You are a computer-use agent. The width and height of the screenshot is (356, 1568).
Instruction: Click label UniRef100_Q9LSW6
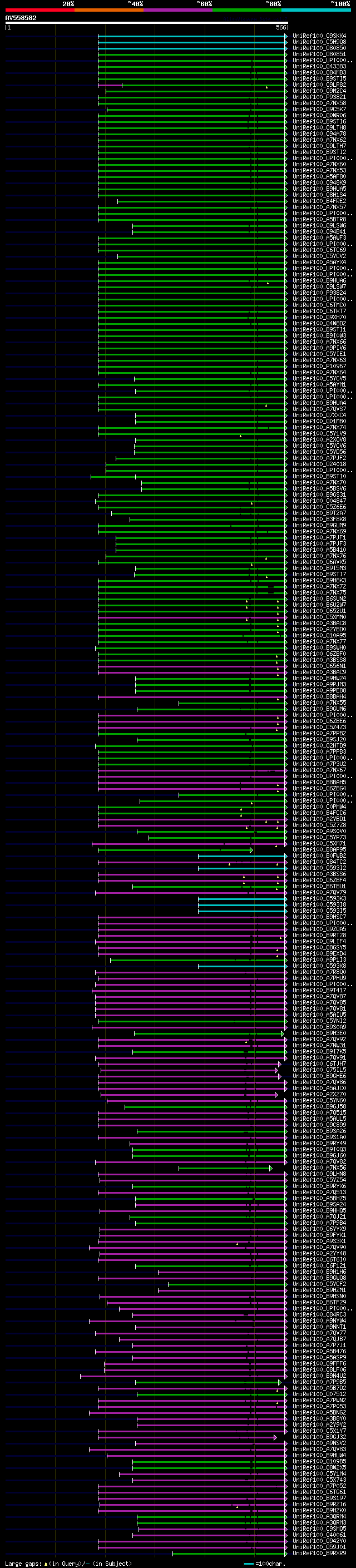coord(319,226)
